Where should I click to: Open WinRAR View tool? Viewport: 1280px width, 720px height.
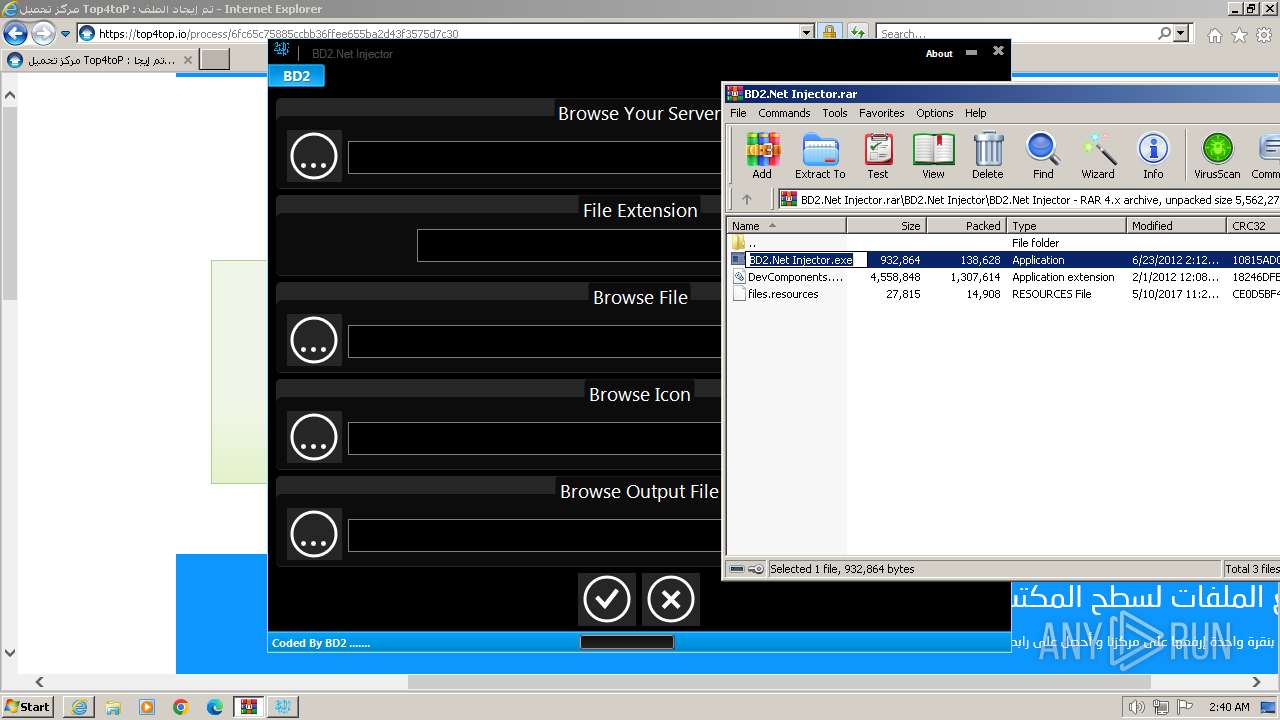click(x=933, y=156)
